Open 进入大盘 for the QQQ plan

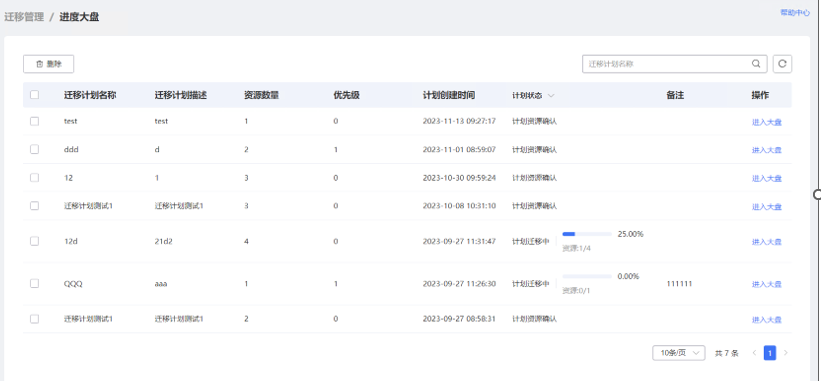[x=767, y=284]
